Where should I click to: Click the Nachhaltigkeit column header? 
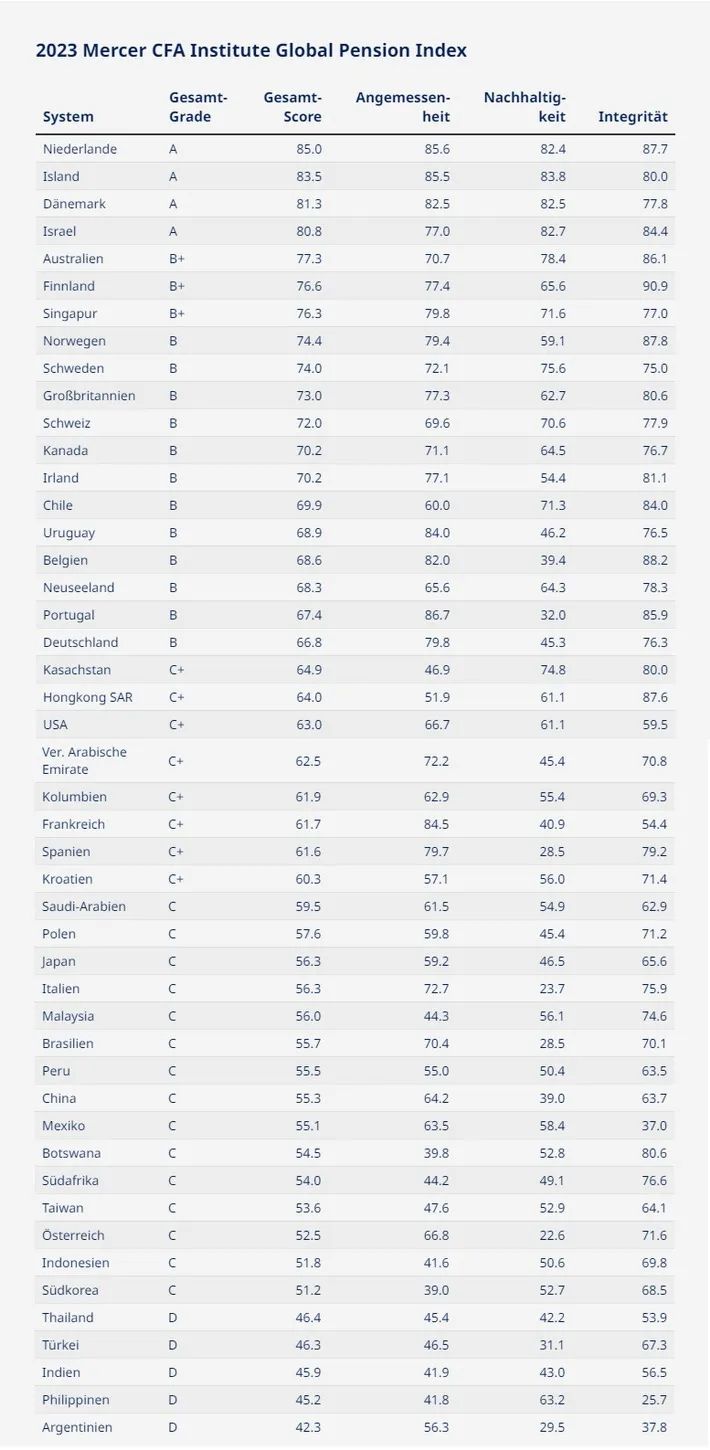pyautogui.click(x=524, y=107)
